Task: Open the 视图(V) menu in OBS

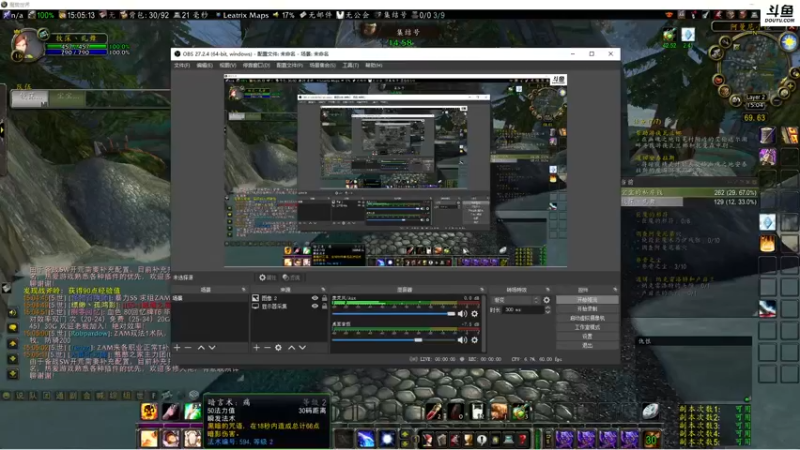Action: (228, 65)
